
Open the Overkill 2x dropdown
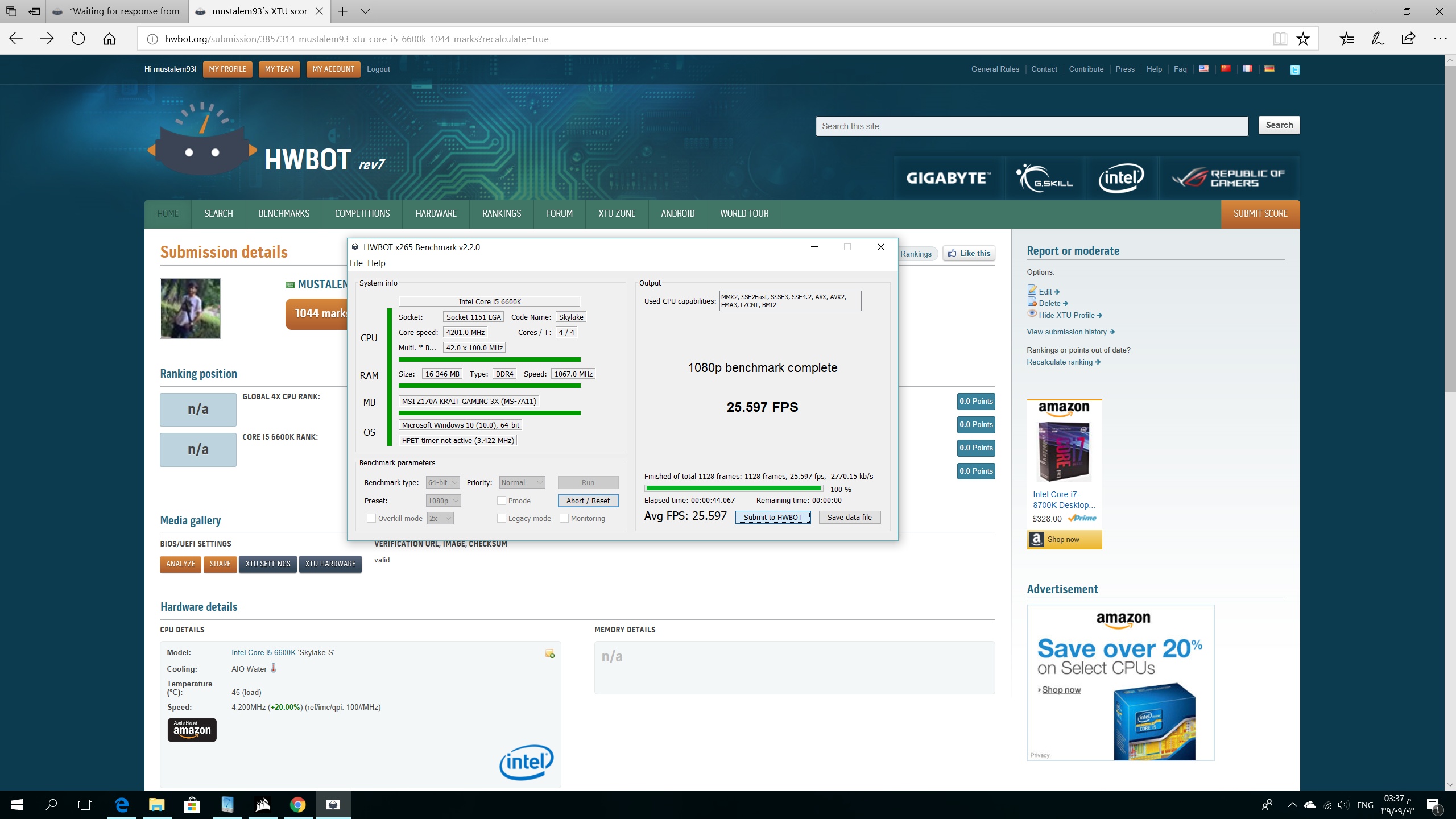[440, 518]
